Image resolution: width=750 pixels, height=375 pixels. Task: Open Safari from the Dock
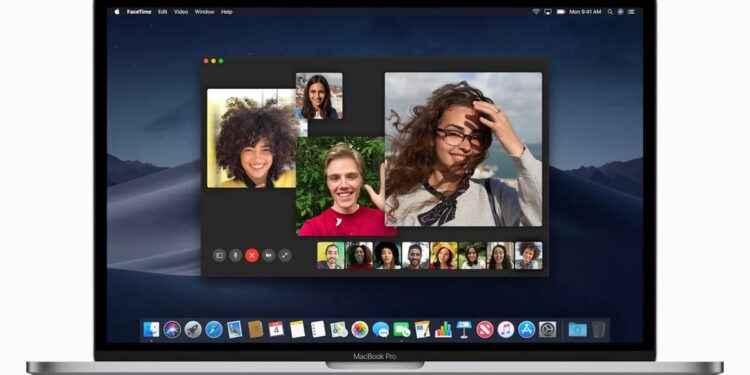214,330
